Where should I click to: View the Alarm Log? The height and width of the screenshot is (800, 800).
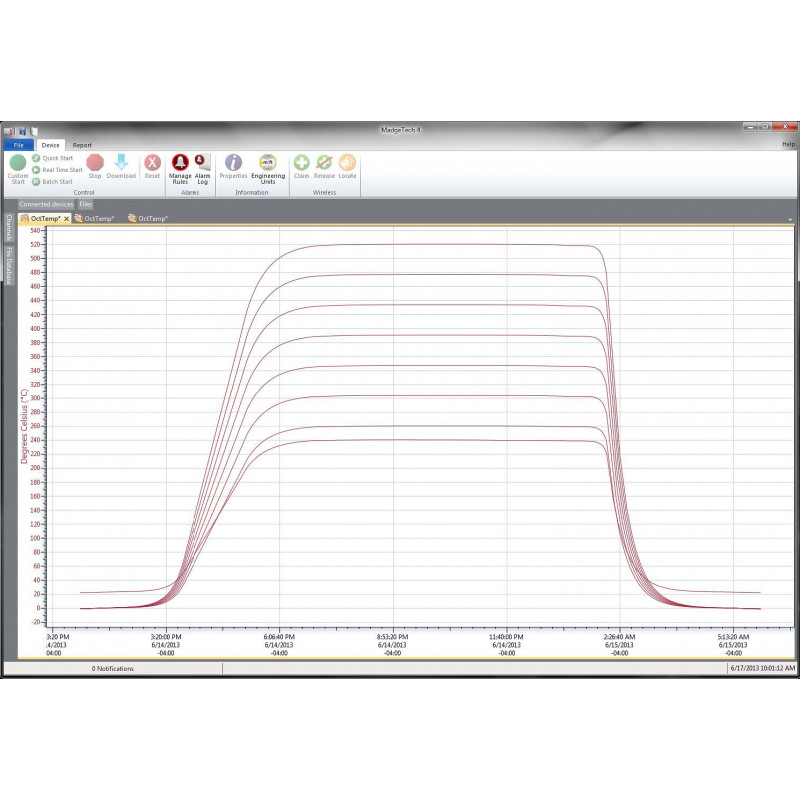point(201,166)
